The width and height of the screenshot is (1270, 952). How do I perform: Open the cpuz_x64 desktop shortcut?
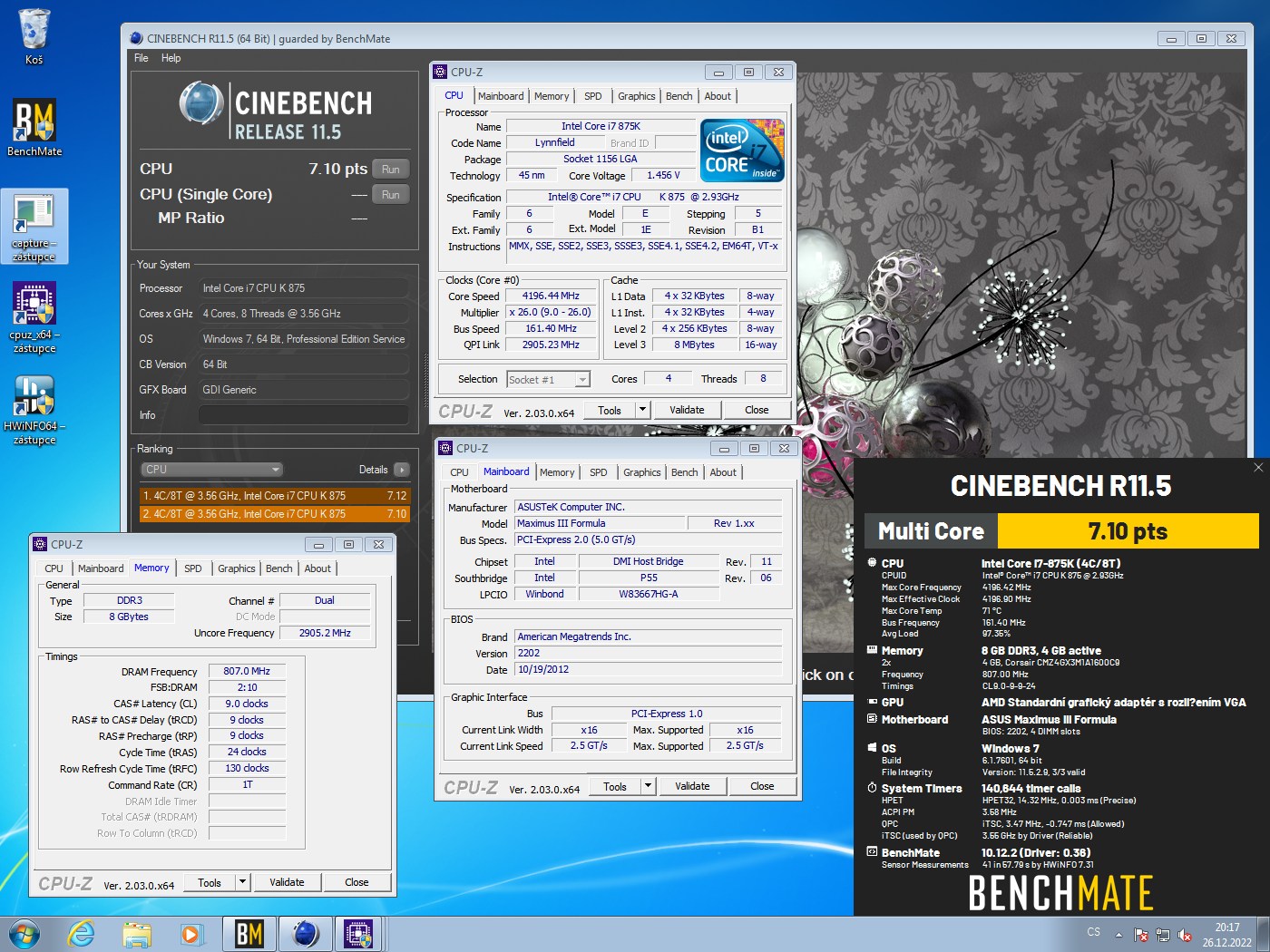coord(34,317)
